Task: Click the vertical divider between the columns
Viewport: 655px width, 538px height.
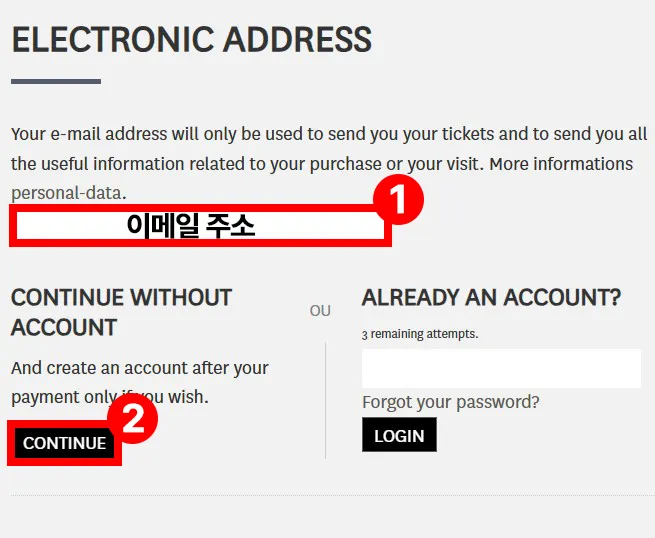Action: 326,400
